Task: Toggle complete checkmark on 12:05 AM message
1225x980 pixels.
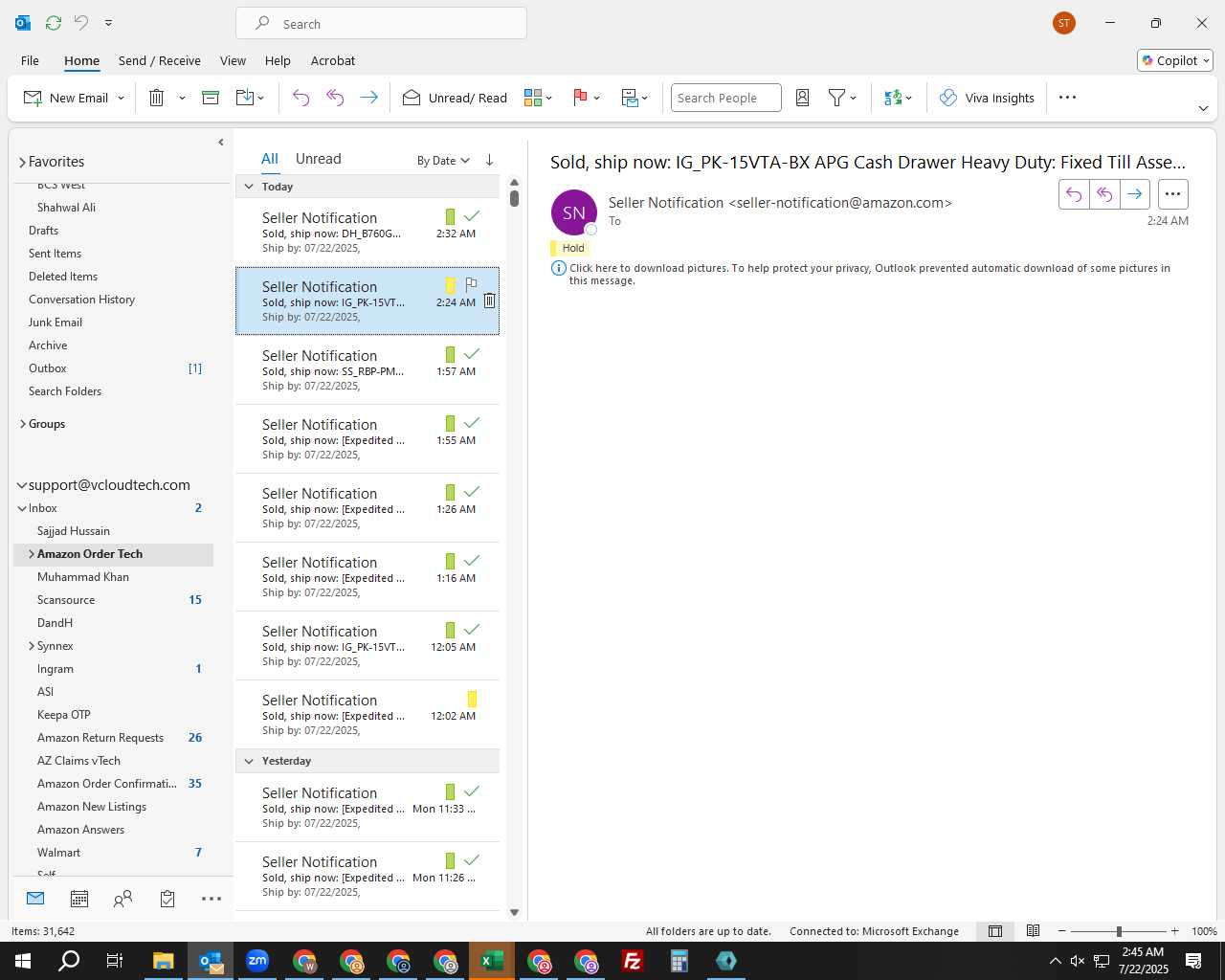Action: (472, 630)
